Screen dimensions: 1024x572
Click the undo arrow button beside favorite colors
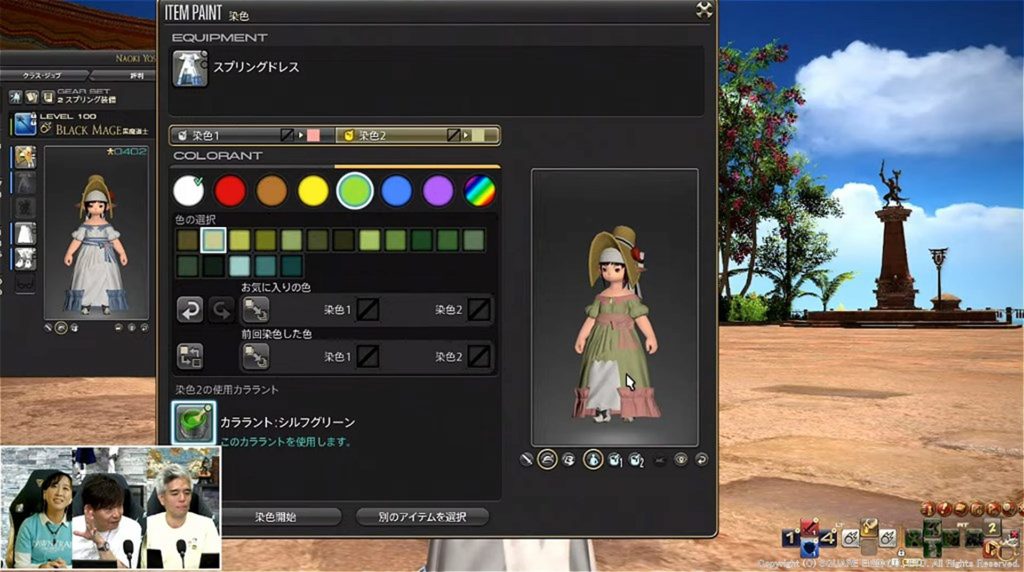tap(190, 309)
